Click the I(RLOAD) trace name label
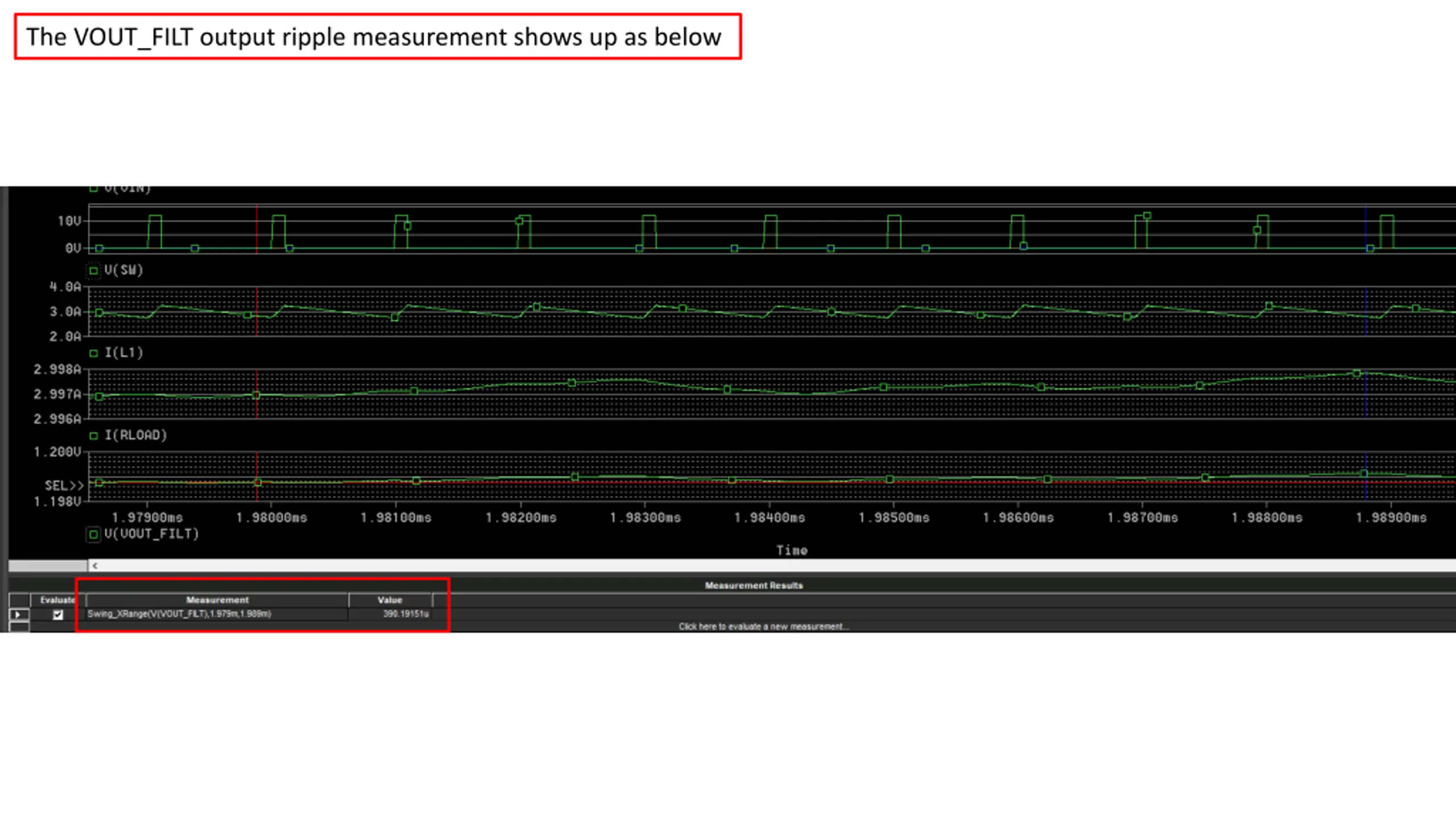This screenshot has width=1456, height=819. point(136,435)
